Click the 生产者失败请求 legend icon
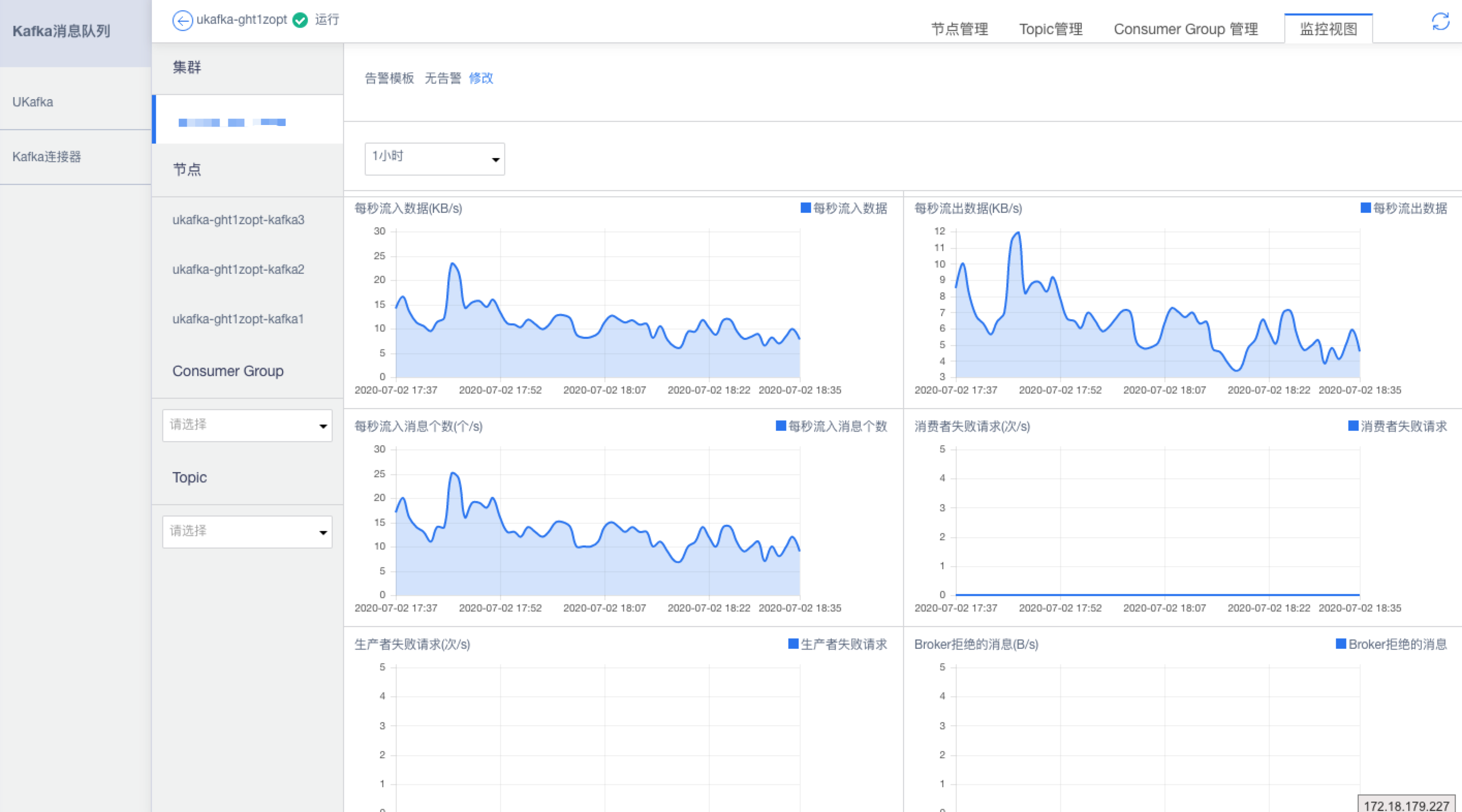Image resolution: width=1462 pixels, height=812 pixels. pos(792,644)
